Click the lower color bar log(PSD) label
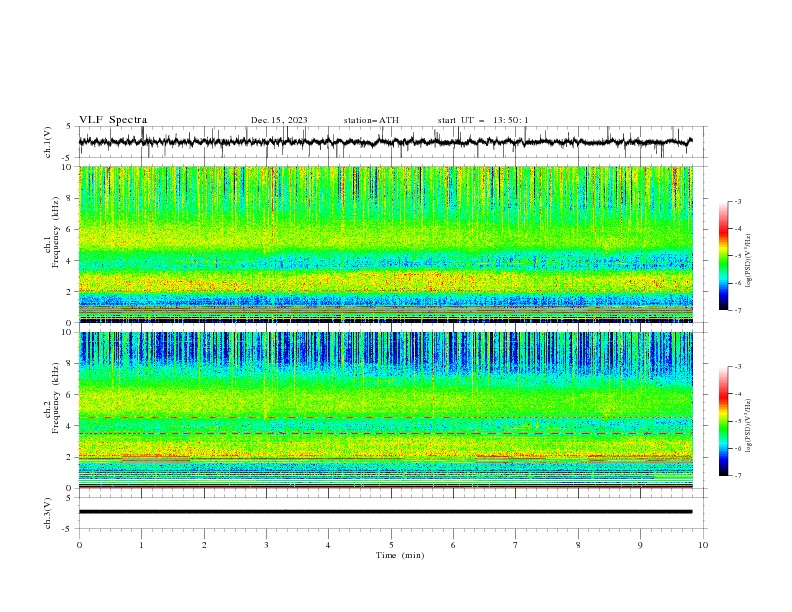The width and height of the screenshot is (792, 612). click(x=749, y=426)
